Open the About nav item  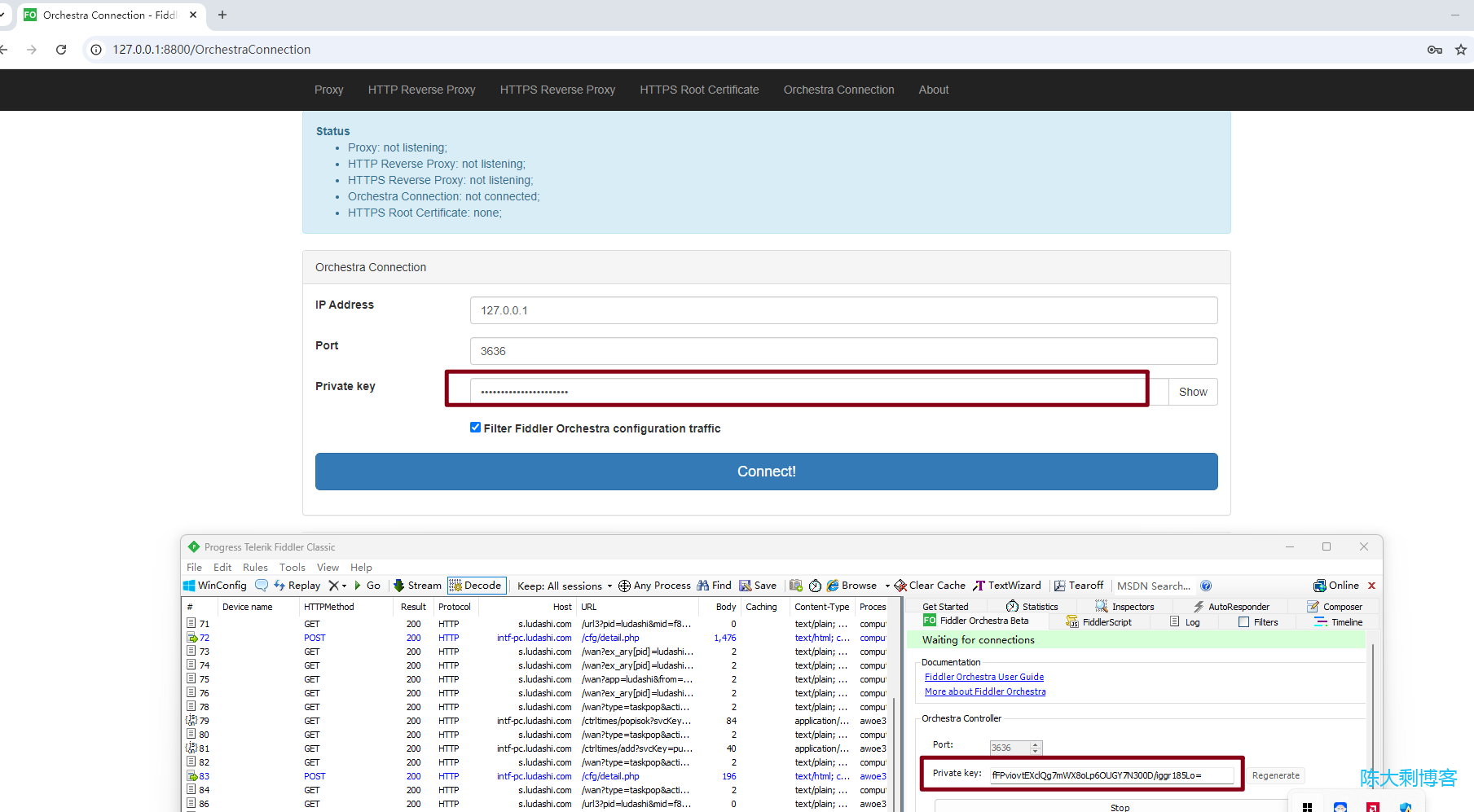934,90
